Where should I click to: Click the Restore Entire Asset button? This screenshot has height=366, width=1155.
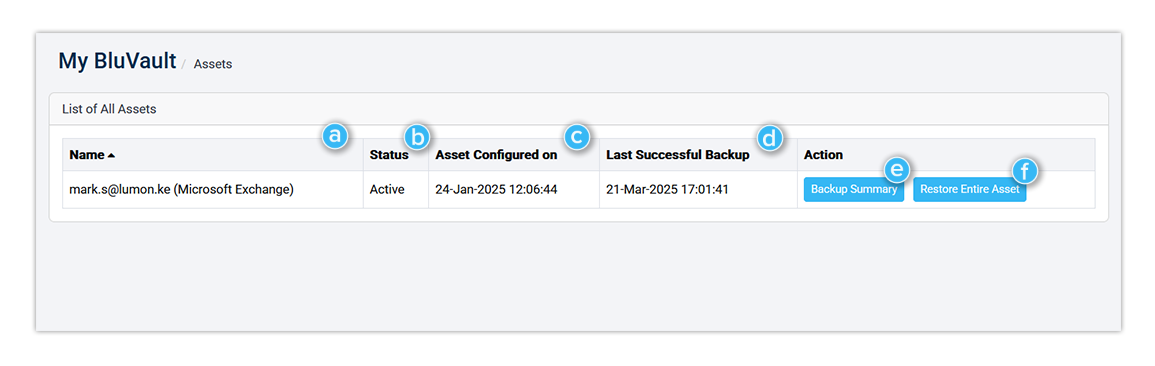coord(969,189)
